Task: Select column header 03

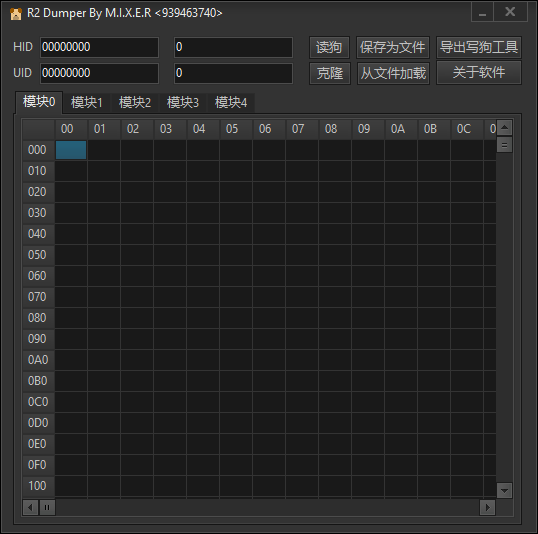Action: [x=170, y=129]
